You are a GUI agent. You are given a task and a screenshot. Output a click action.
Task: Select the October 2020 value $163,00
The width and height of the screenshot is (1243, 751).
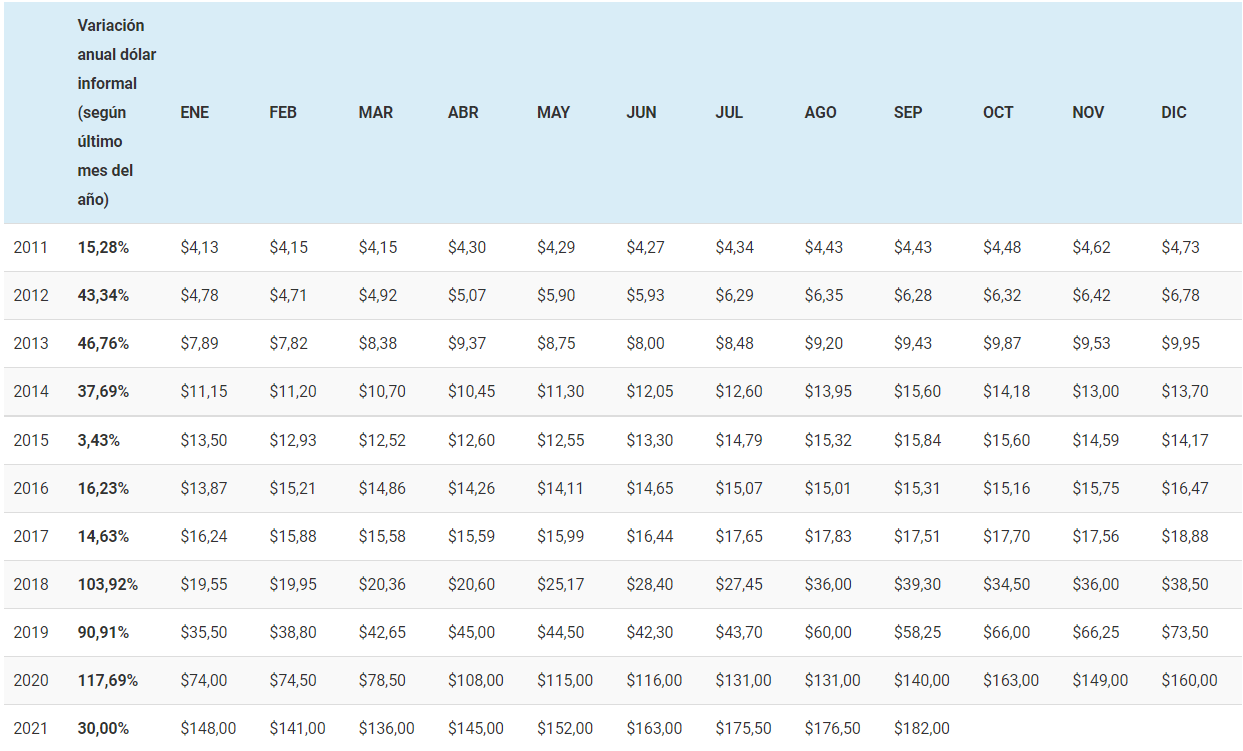pyautogui.click(x=1011, y=680)
